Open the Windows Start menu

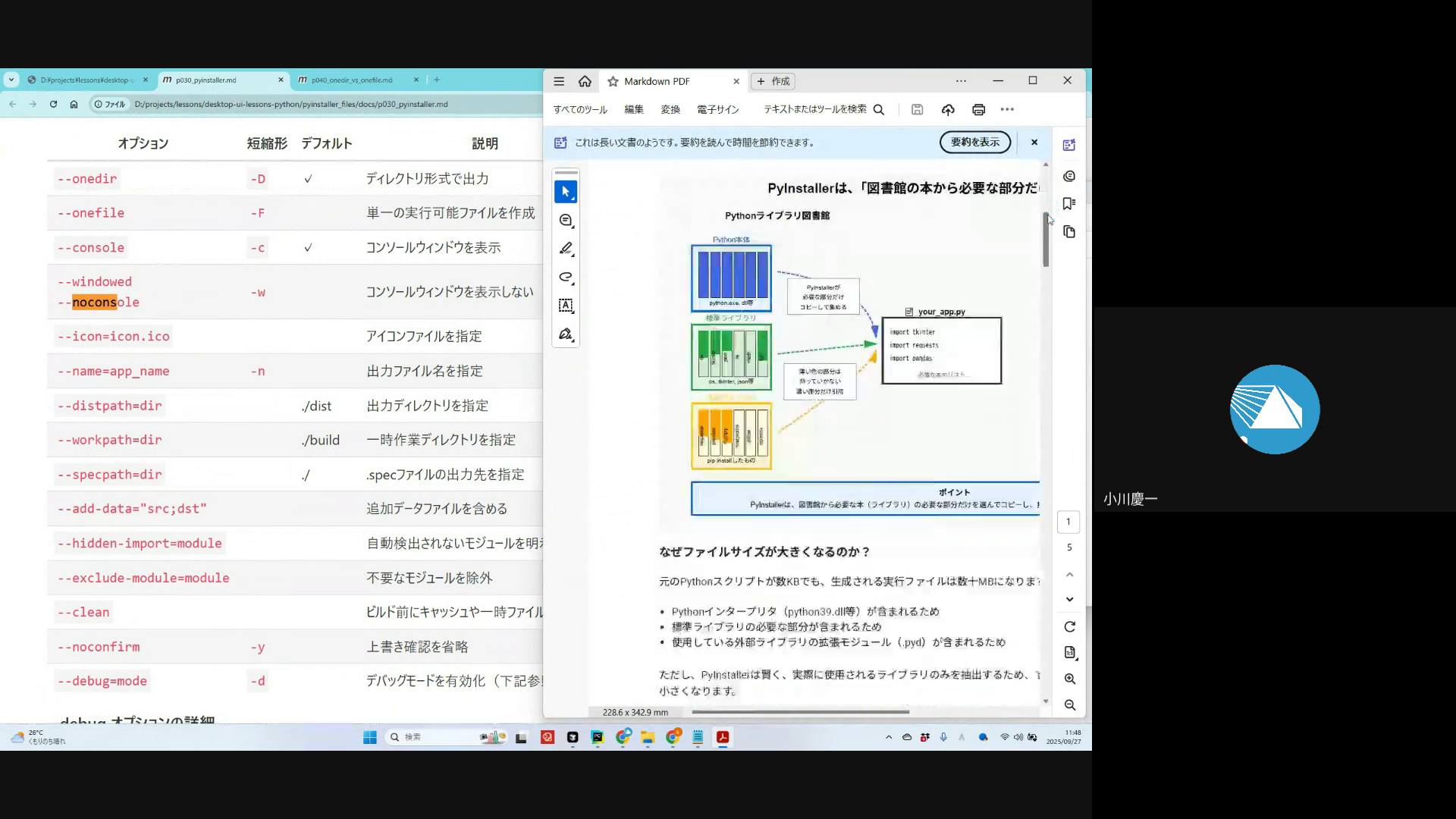click(370, 737)
